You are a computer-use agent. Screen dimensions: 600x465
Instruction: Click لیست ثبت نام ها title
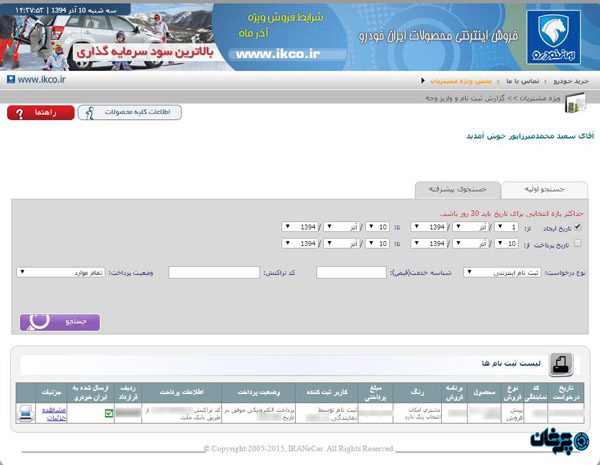[511, 364]
